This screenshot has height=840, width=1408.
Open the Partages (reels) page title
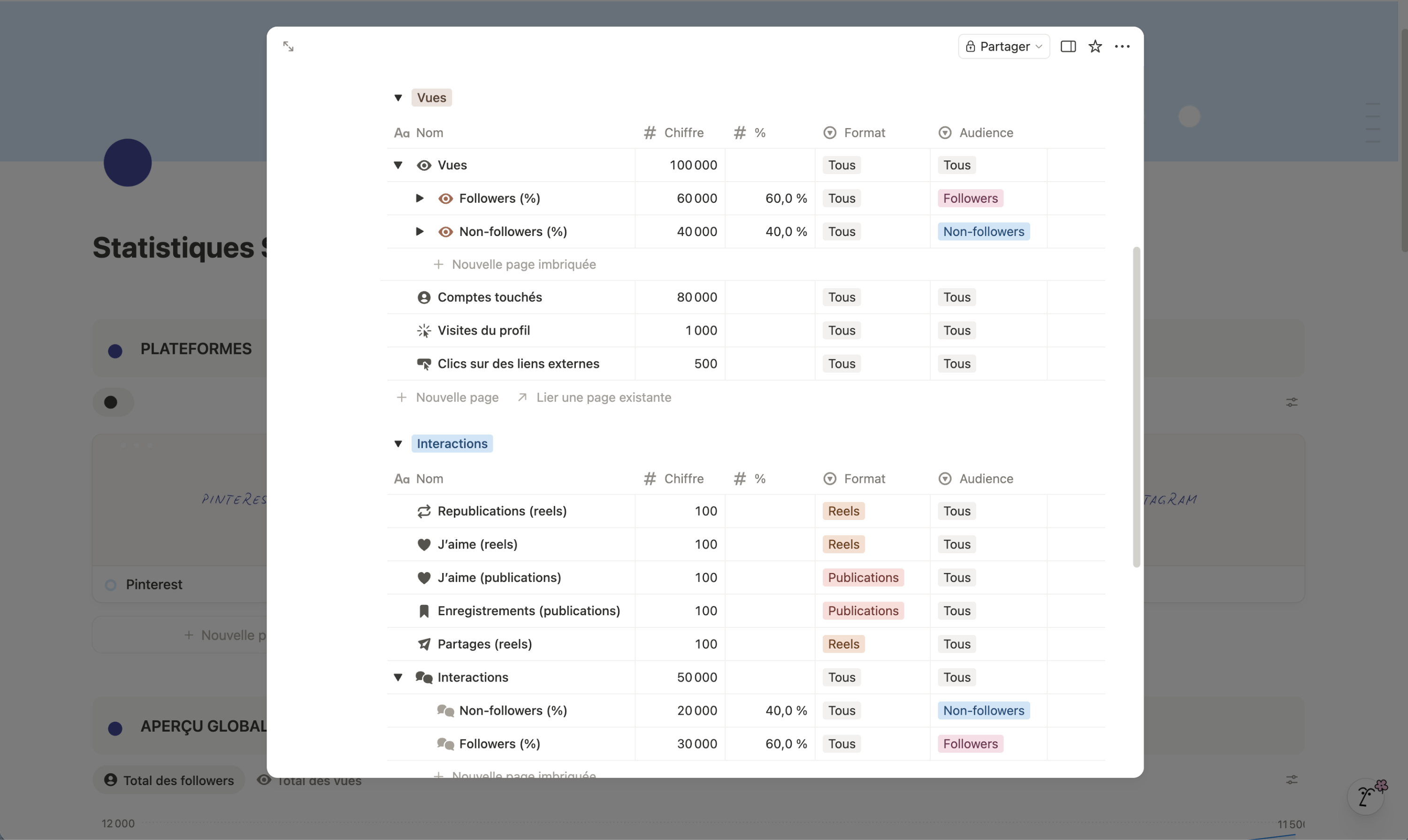485,644
